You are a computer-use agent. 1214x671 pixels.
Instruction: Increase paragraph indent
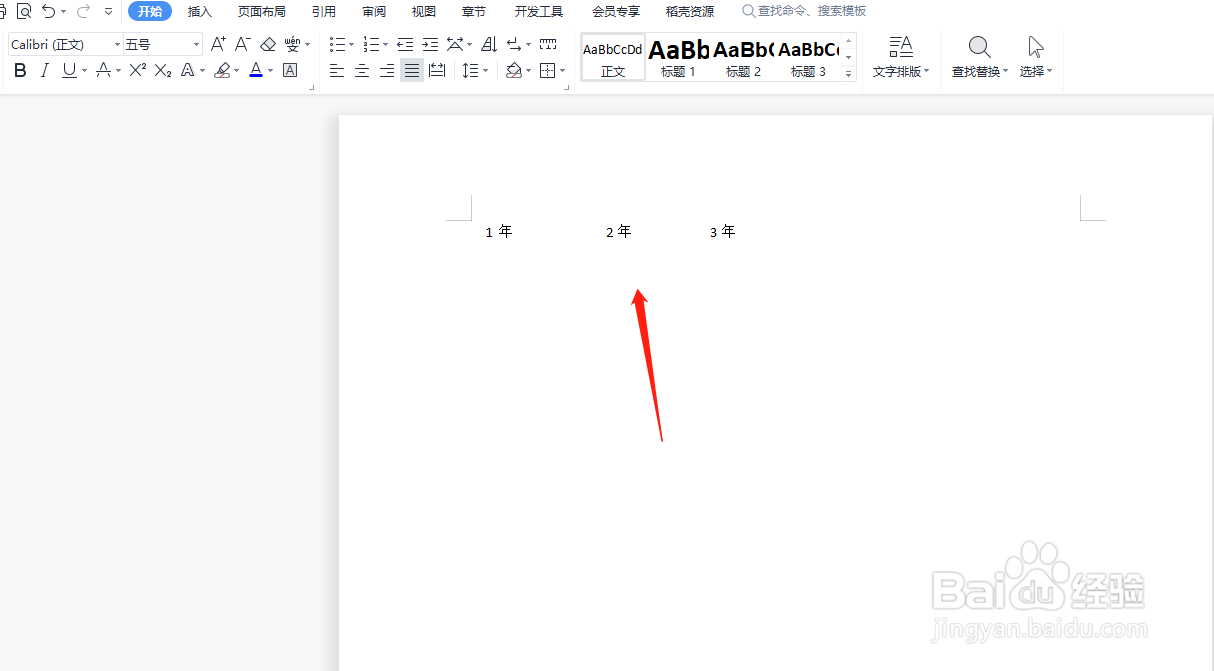point(430,44)
